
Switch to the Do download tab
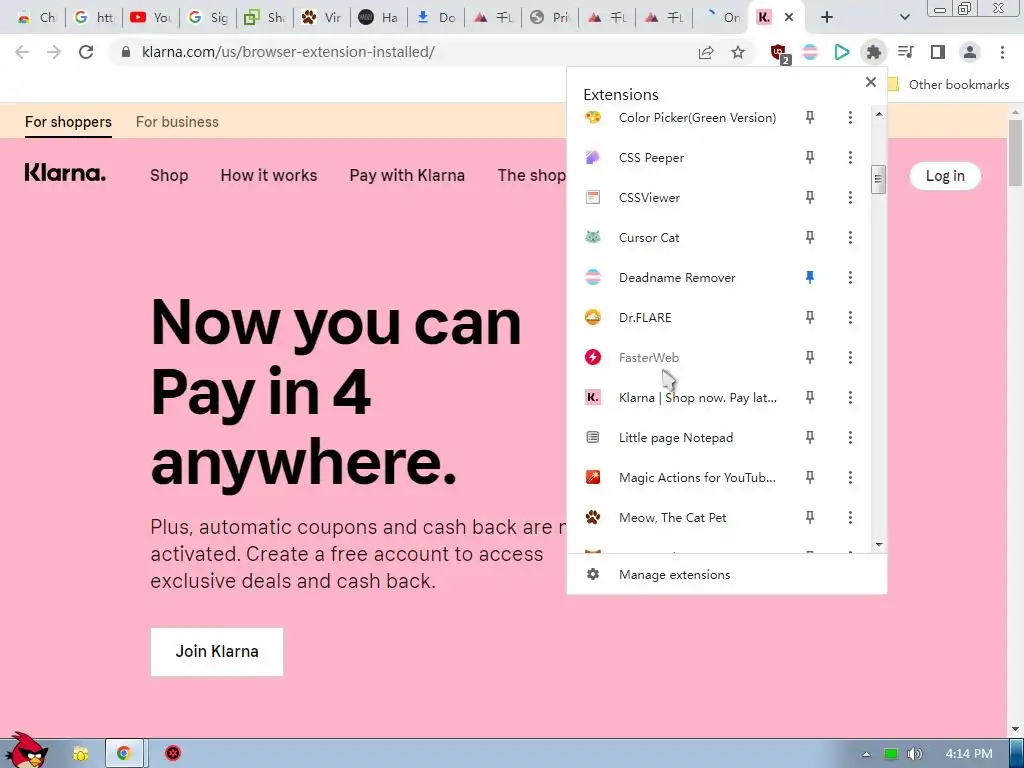436,17
